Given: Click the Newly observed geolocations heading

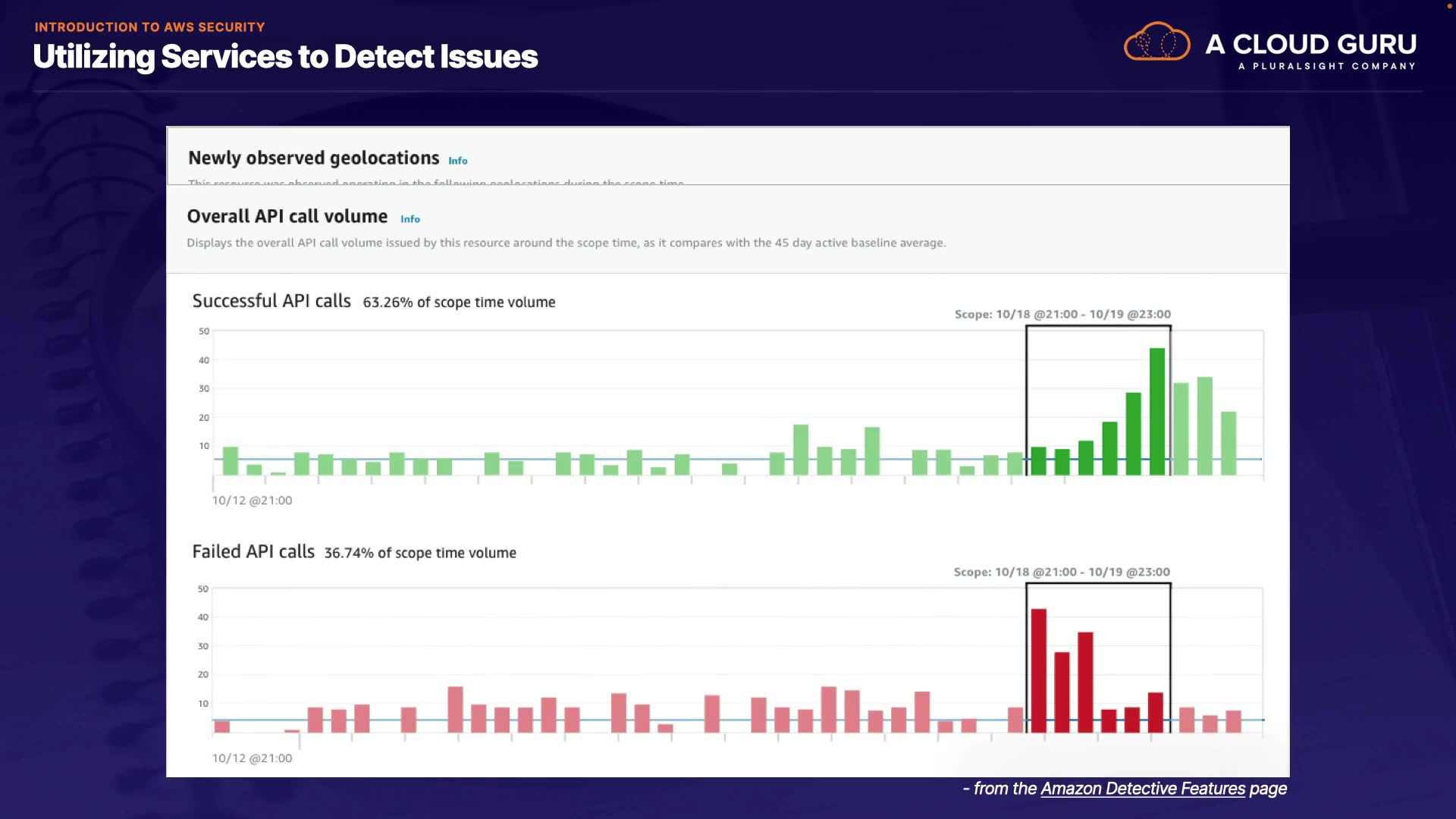Looking at the screenshot, I should [x=313, y=158].
